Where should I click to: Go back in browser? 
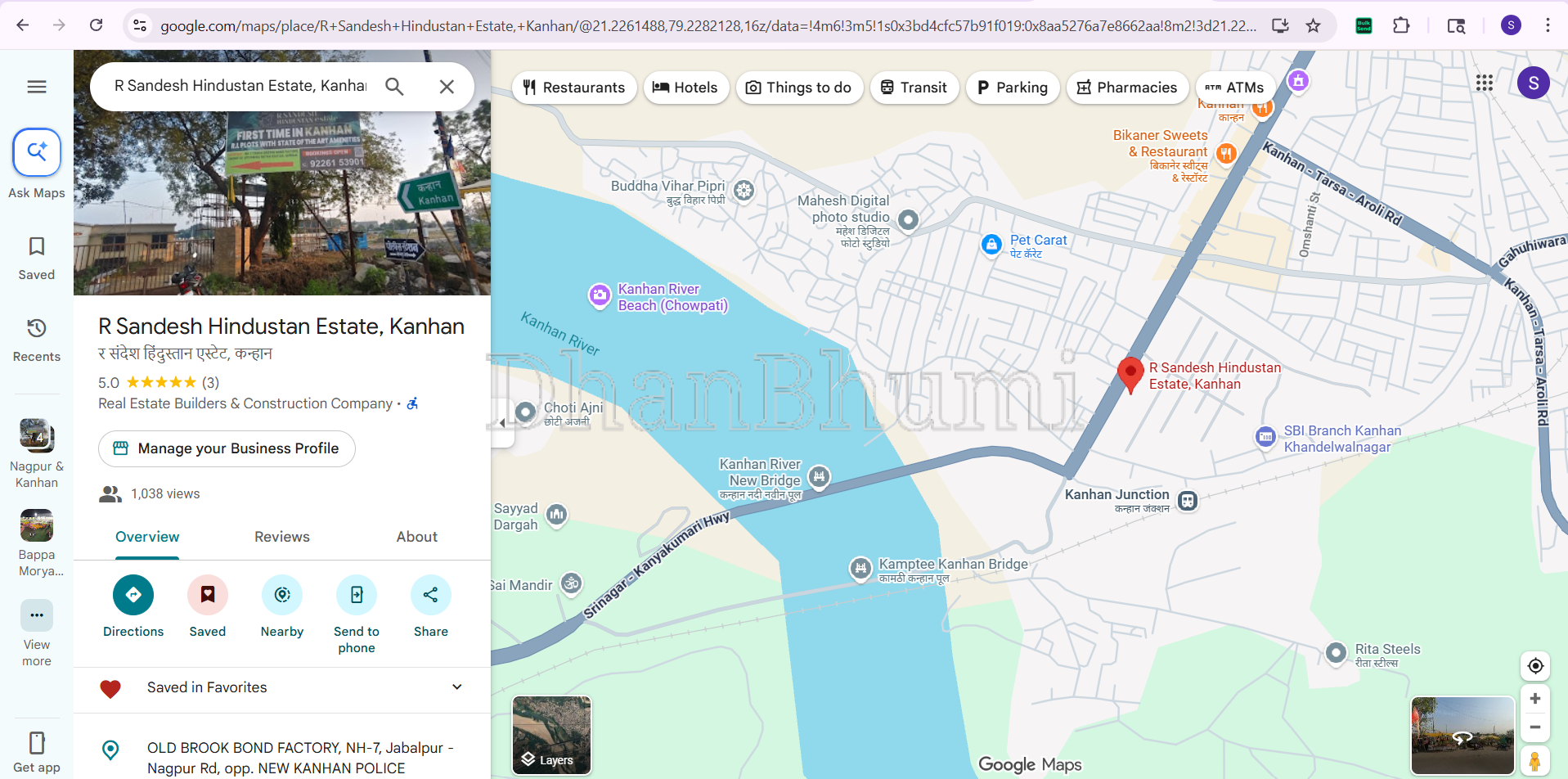(22, 25)
